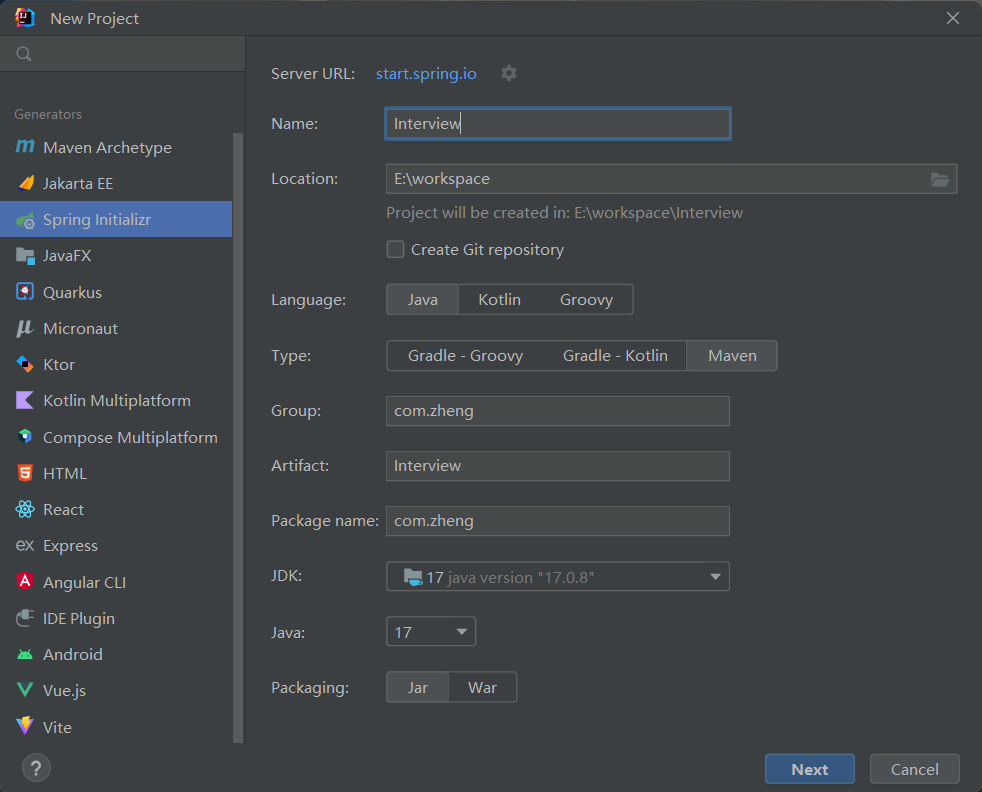Enable Create Git repository checkbox
Image resolution: width=982 pixels, height=792 pixels.
396,250
